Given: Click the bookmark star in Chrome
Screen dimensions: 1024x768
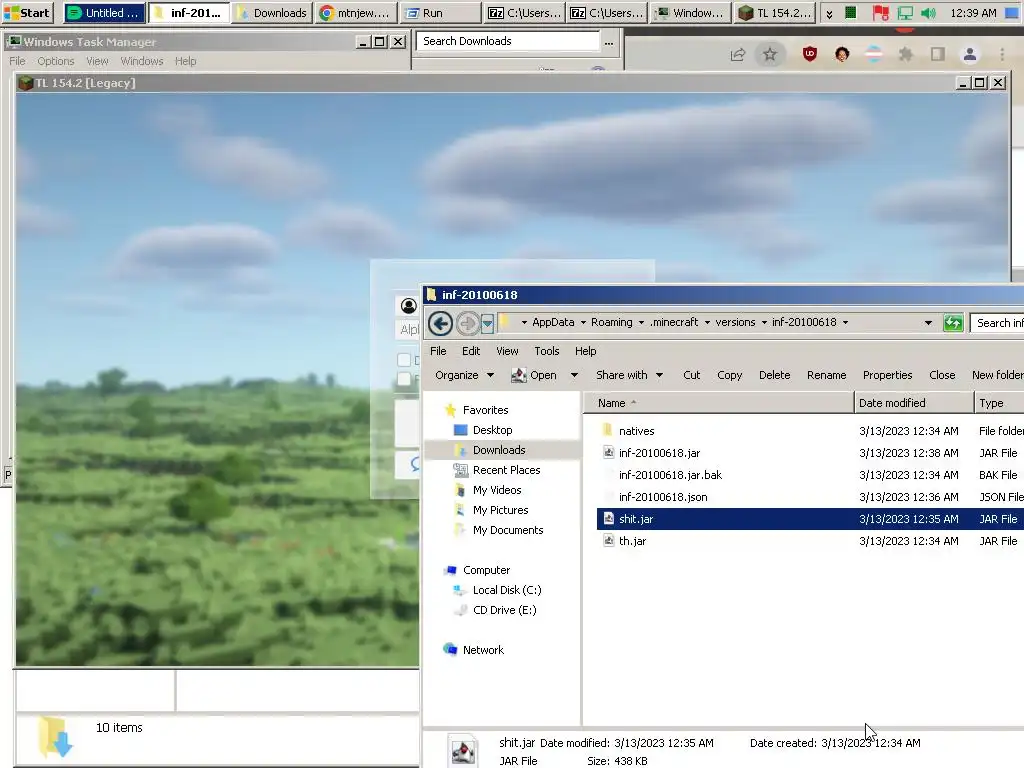Looking at the screenshot, I should [770, 54].
